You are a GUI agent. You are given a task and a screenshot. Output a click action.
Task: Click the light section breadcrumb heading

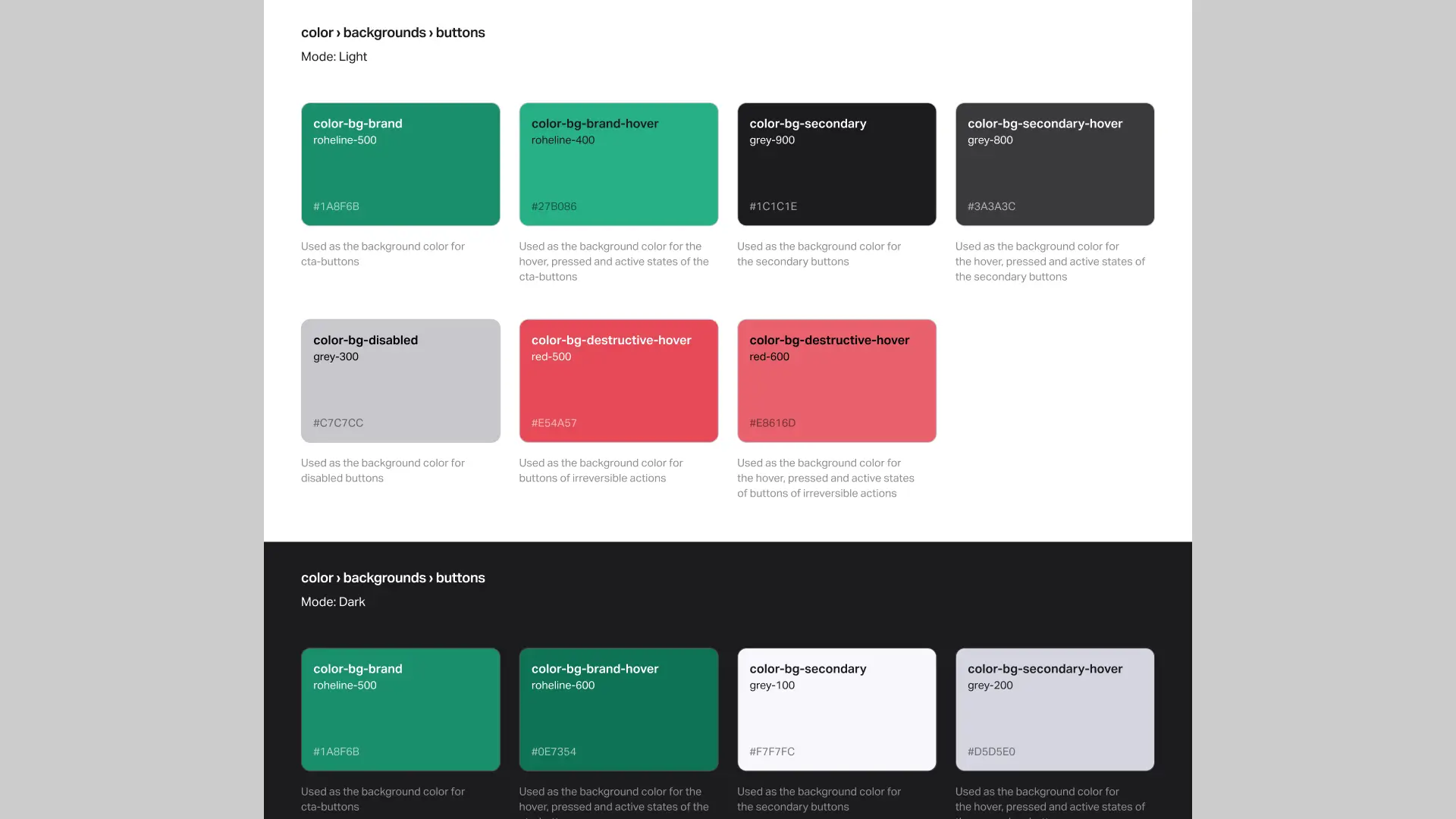coord(393,33)
